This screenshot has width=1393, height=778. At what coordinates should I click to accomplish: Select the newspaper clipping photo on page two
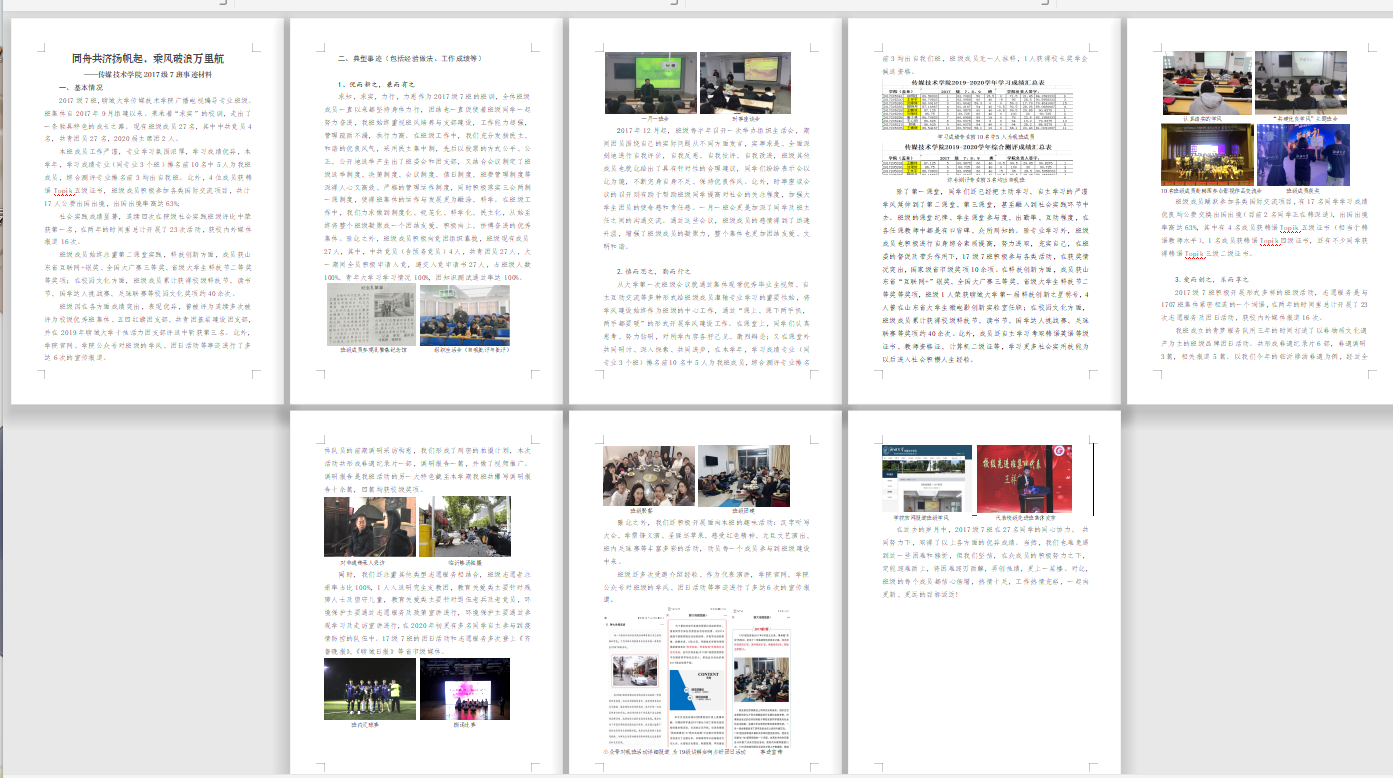tap(371, 315)
